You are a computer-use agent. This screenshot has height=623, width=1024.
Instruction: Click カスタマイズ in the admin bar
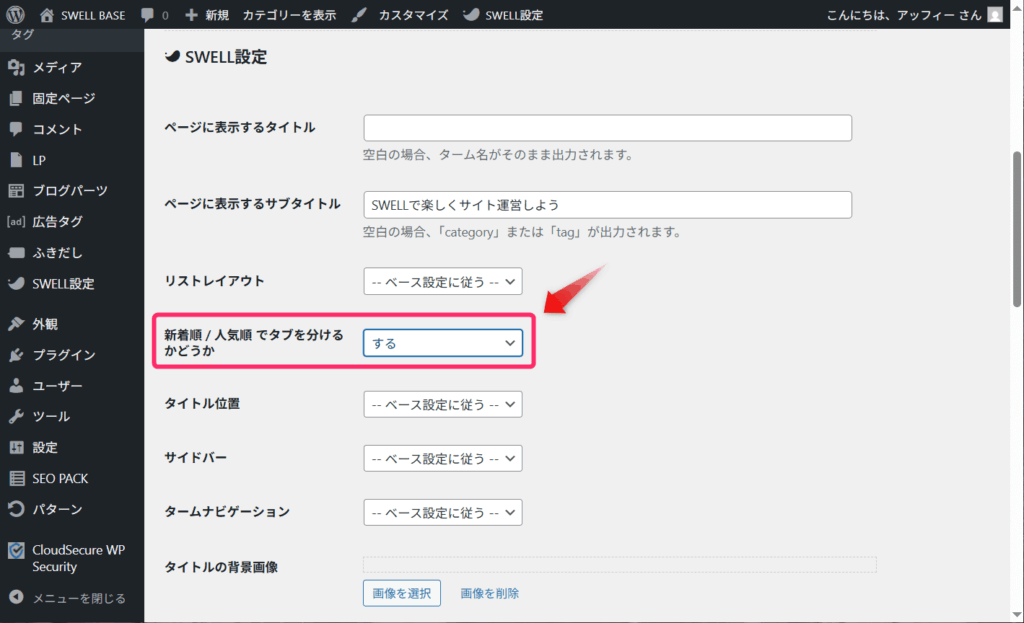coord(413,14)
